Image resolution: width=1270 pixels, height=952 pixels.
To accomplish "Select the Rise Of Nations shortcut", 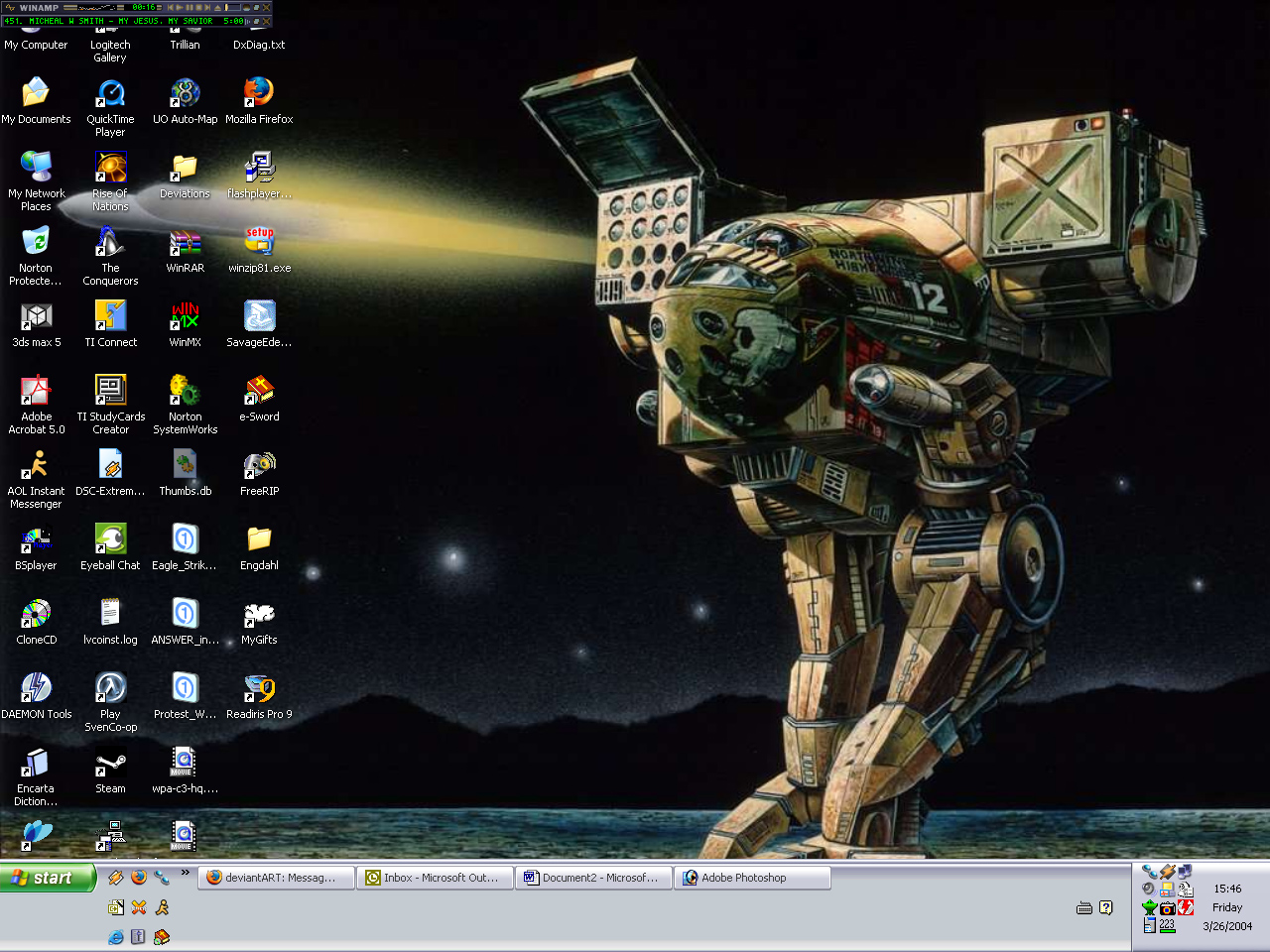I will coord(110,181).
